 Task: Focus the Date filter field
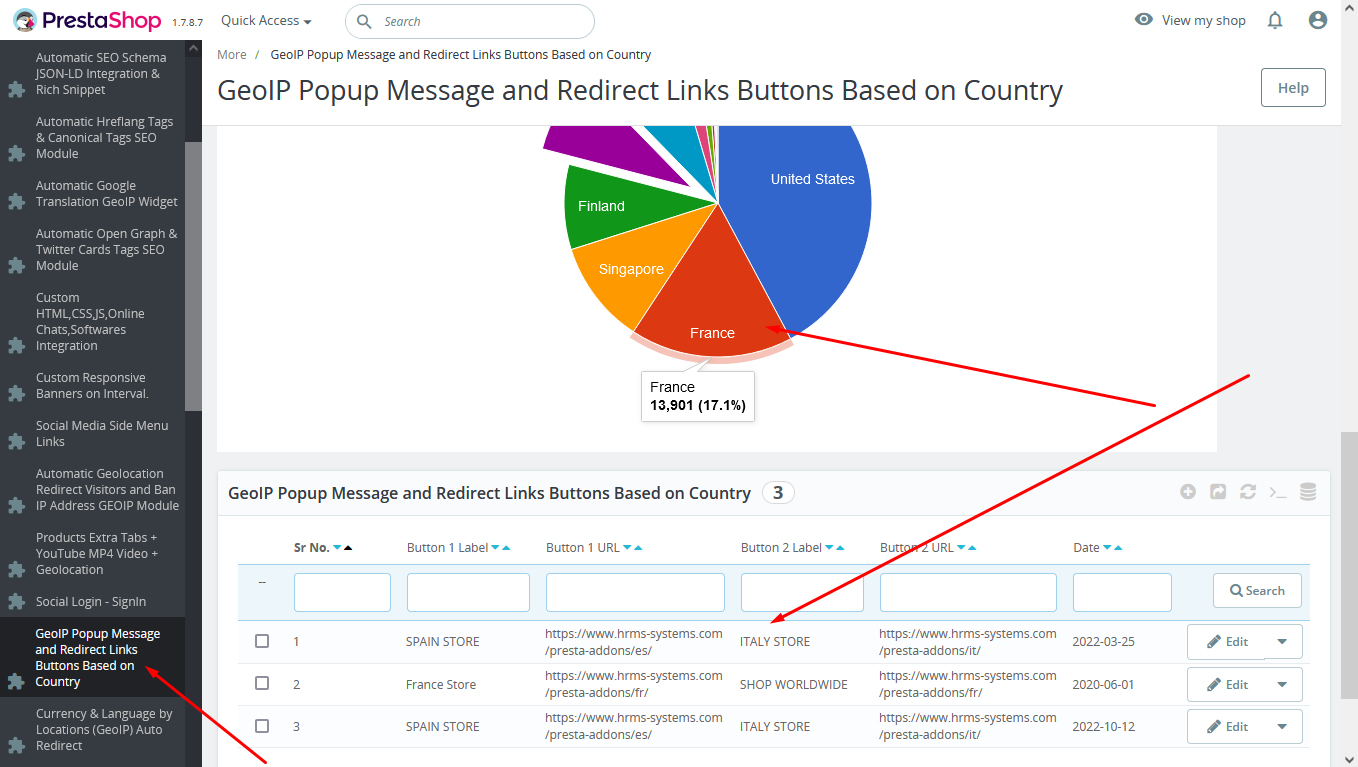[x=1122, y=592]
